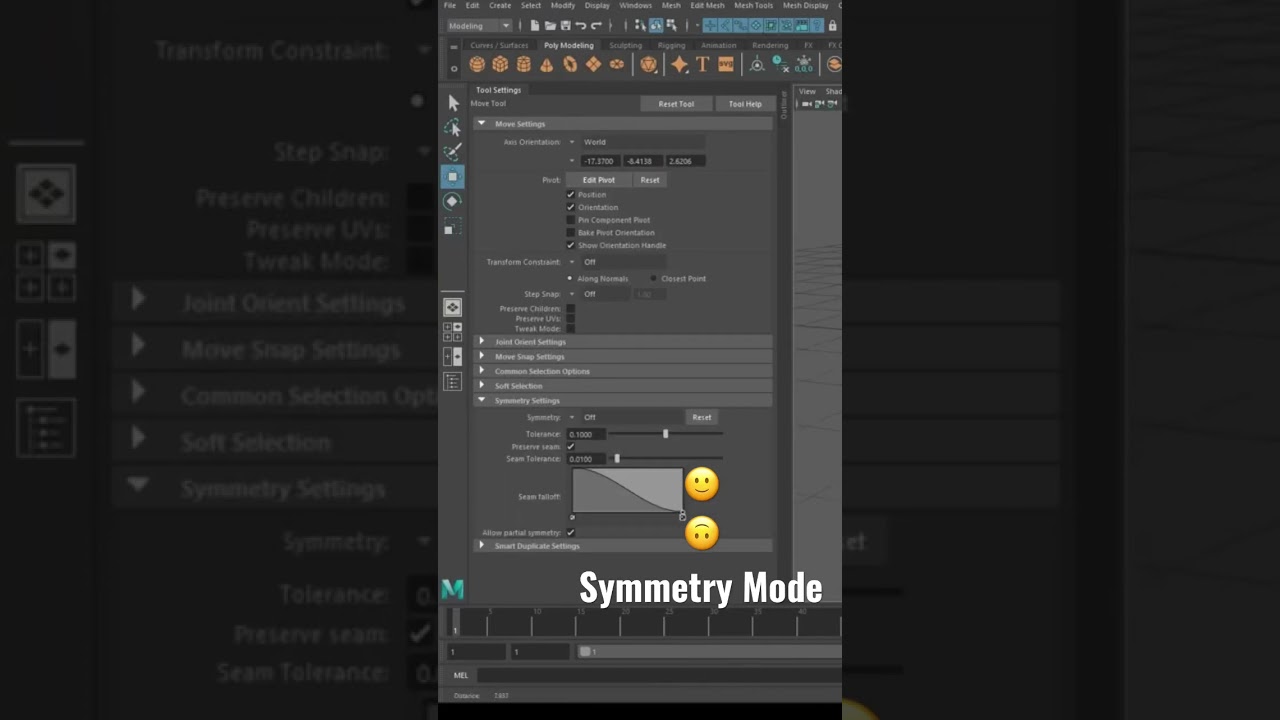1280x720 pixels.
Task: Click the Edit Pivot button
Action: (x=599, y=180)
